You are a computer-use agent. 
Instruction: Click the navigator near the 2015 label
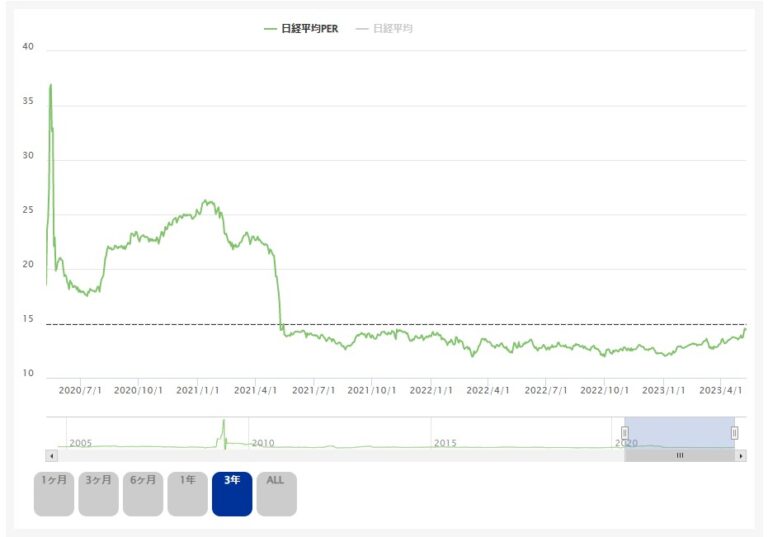tap(445, 441)
